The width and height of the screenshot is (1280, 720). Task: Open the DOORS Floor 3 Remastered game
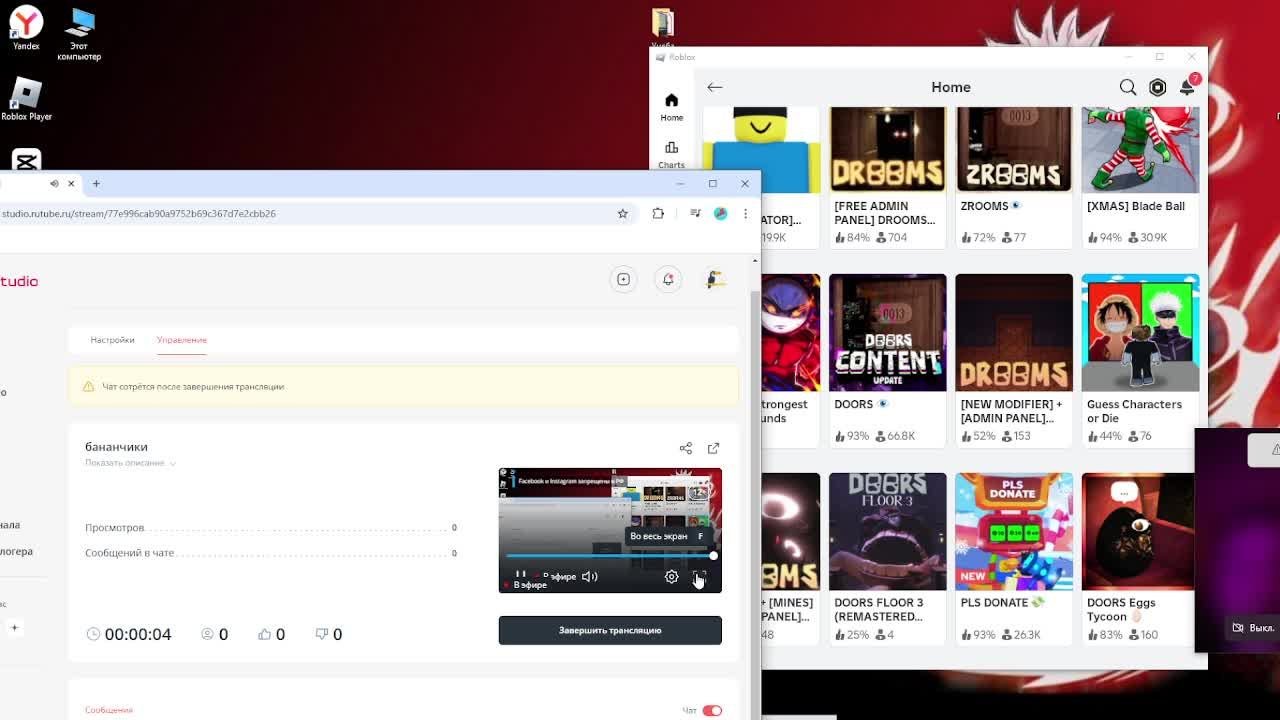click(x=887, y=531)
